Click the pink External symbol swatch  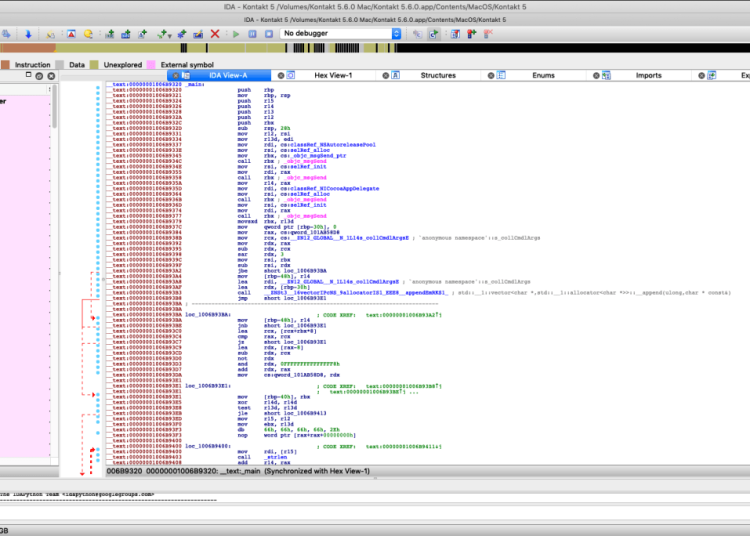pos(151,64)
